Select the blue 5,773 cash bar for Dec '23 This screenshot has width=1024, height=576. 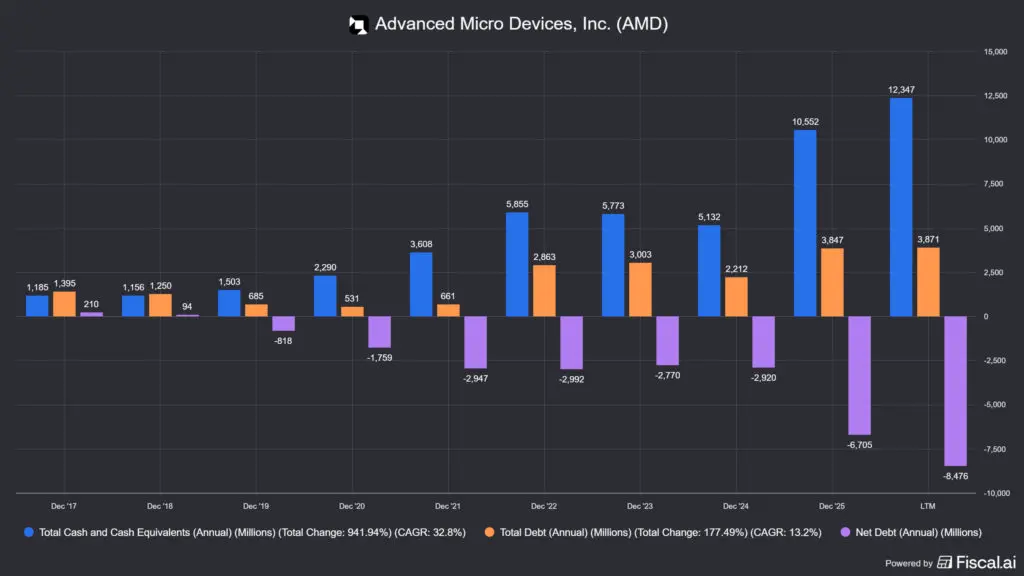tap(613, 266)
